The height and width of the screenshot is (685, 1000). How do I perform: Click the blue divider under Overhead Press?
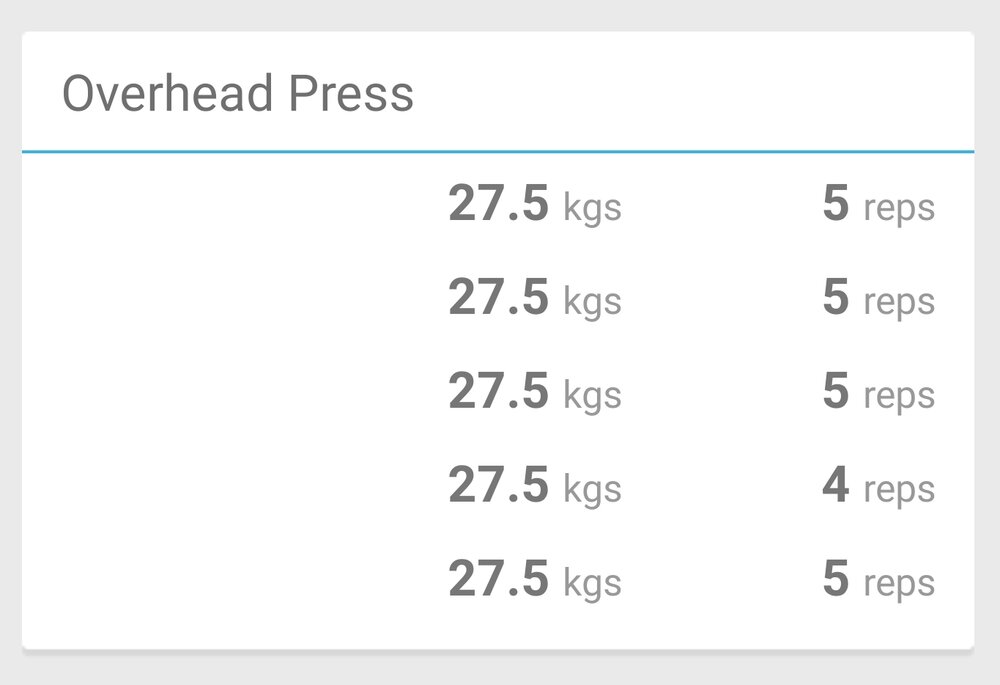(498, 152)
